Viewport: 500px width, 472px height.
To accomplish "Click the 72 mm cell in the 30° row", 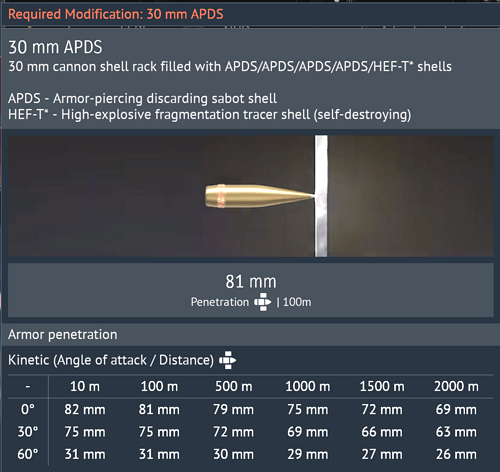I will (x=233, y=432).
